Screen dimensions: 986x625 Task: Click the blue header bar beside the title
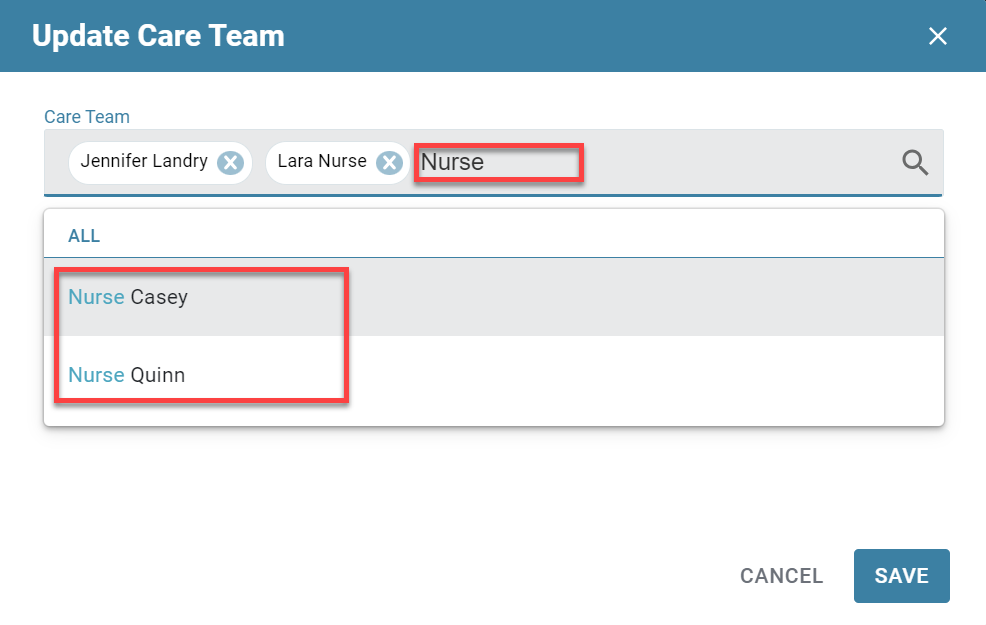[x=597, y=36]
